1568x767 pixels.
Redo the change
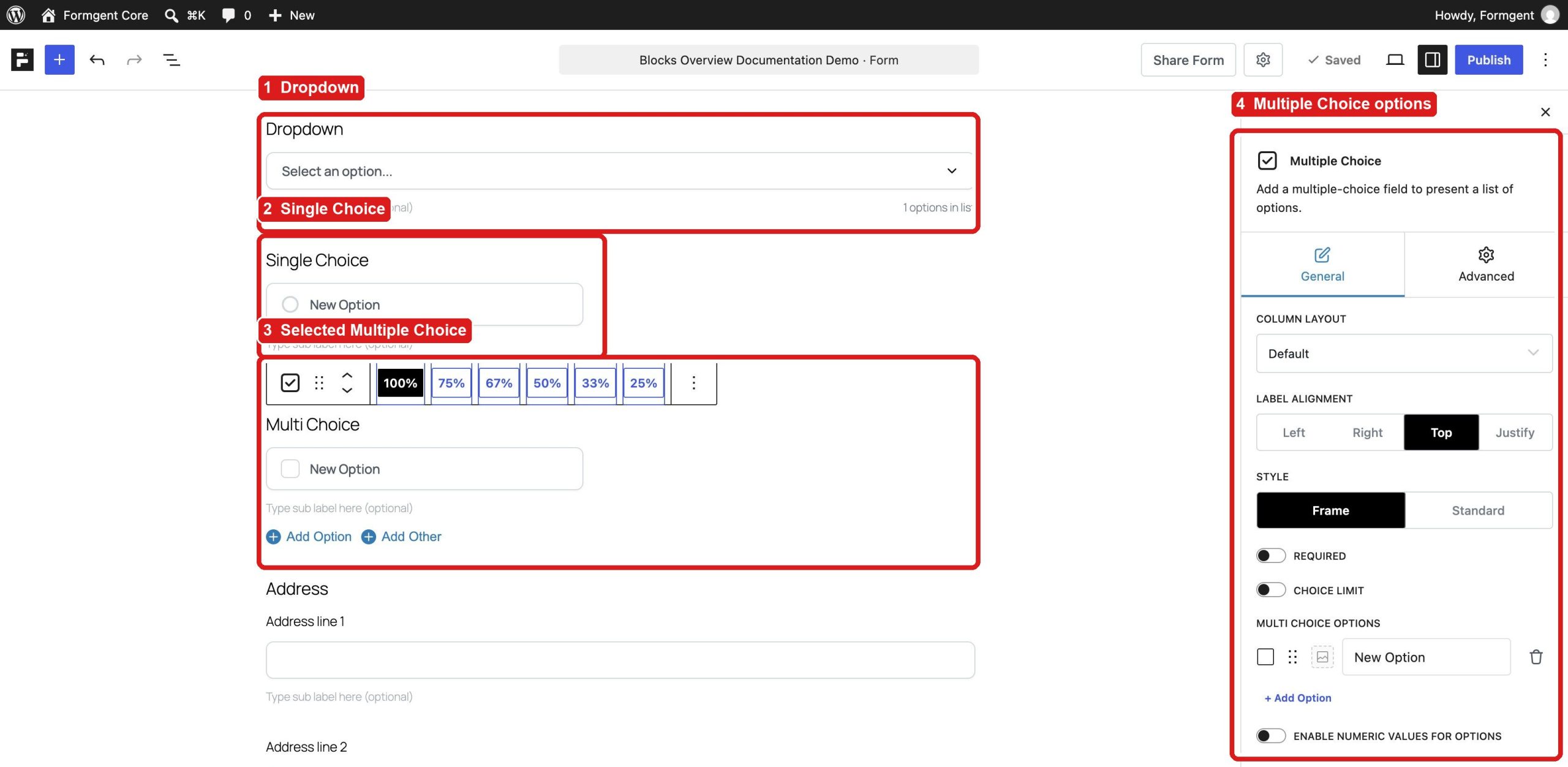coord(134,59)
